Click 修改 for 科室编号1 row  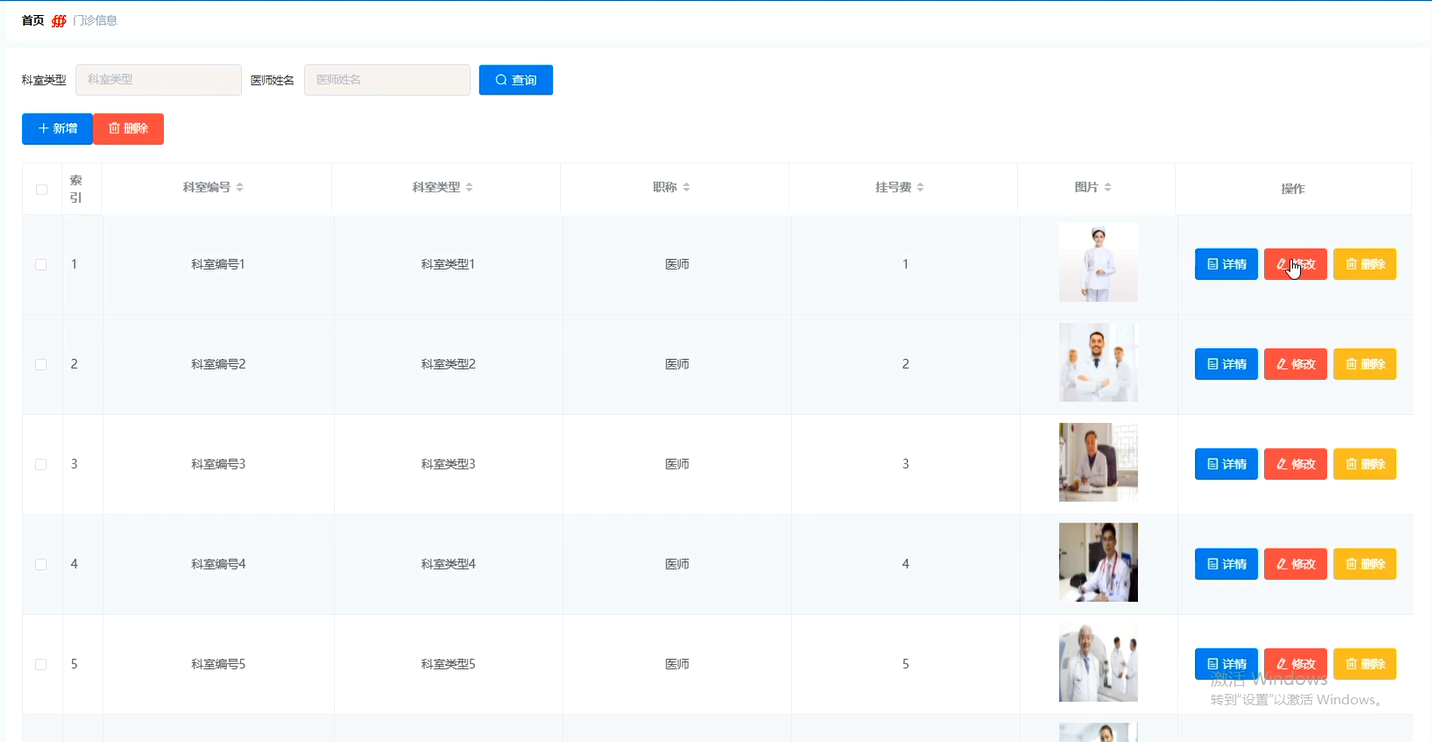[1295, 264]
